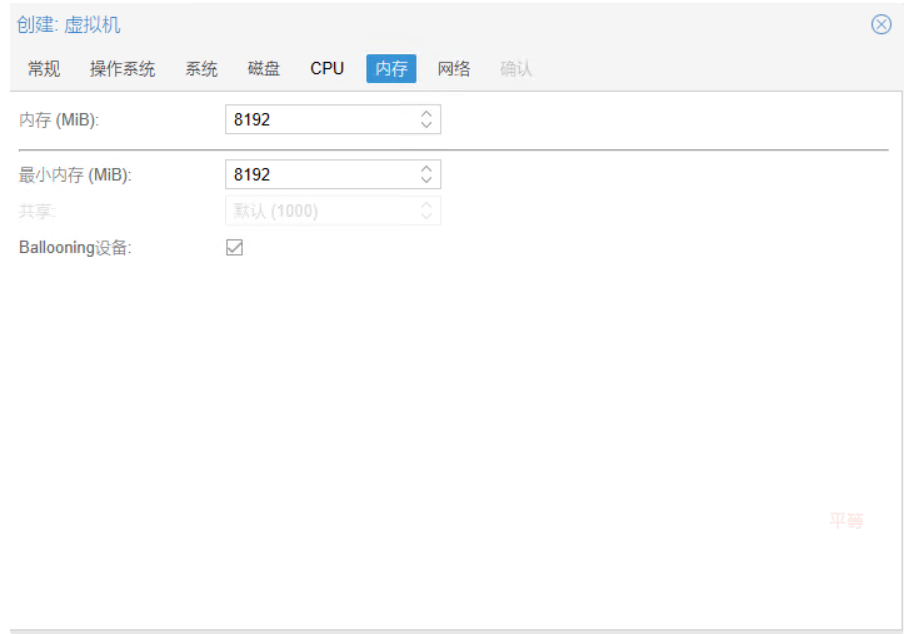Decrease 最小内存 (MiB) with down arrow

click(x=427, y=180)
